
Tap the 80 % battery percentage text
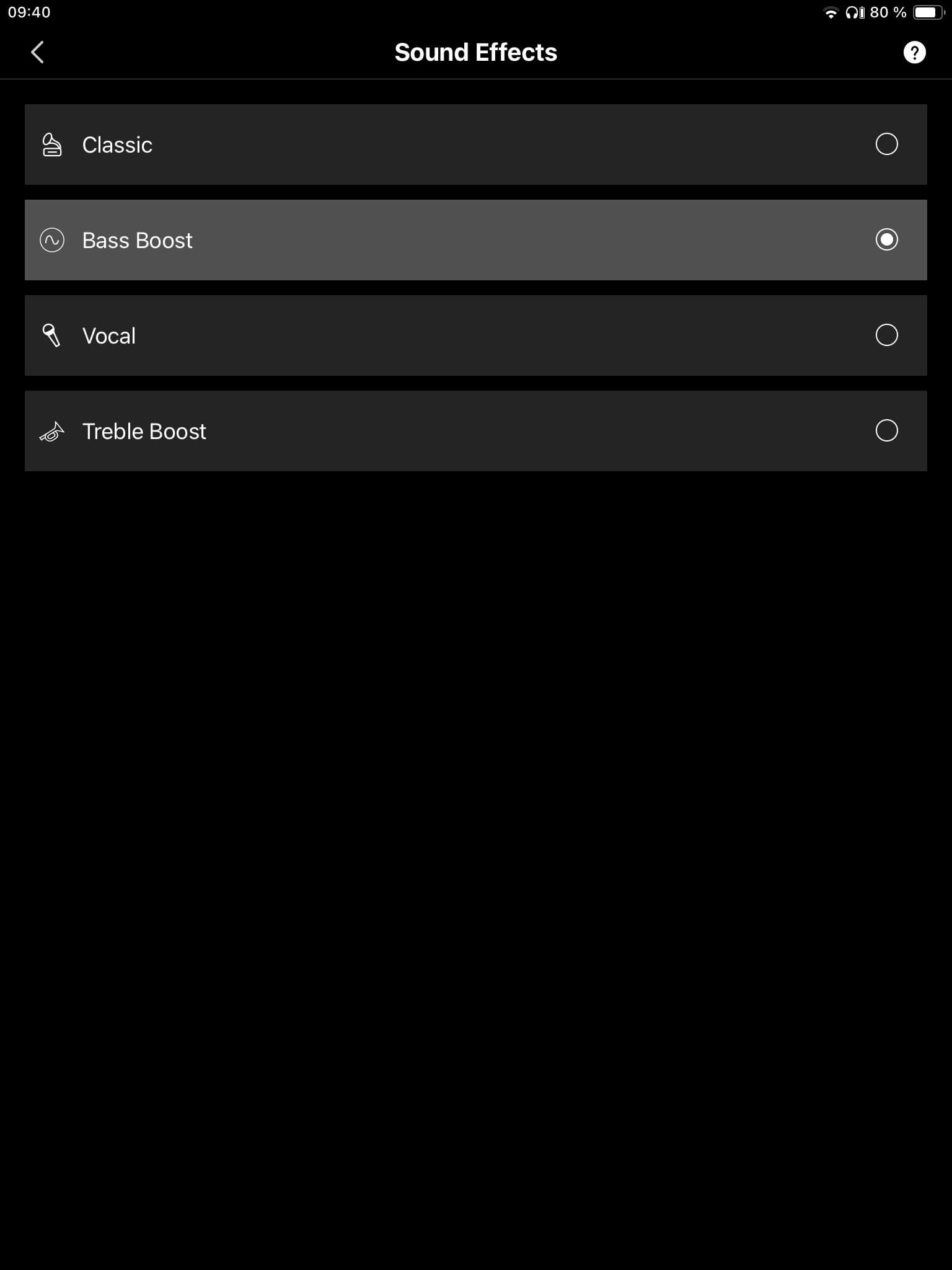point(888,12)
